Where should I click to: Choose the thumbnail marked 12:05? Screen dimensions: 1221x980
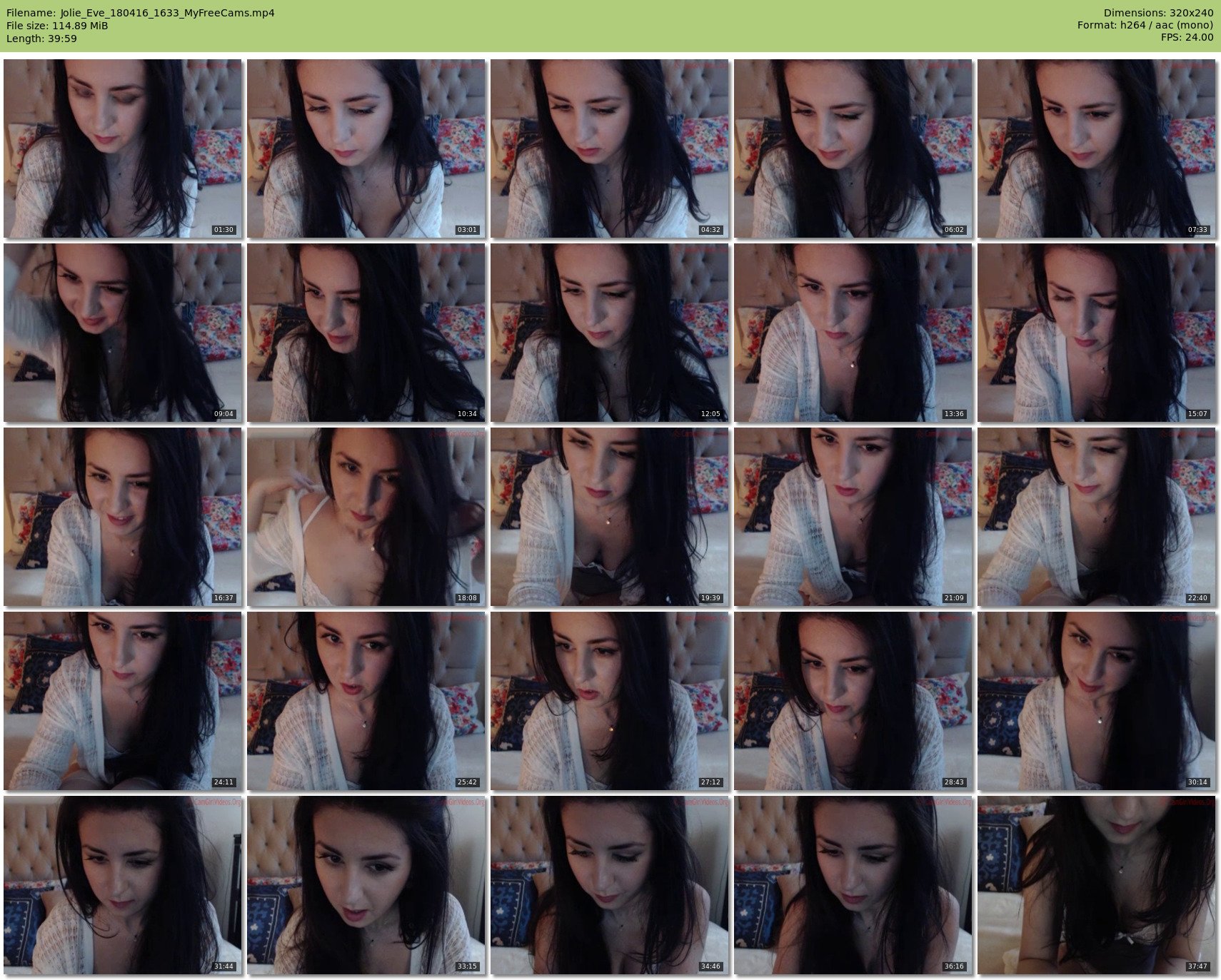tap(610, 333)
